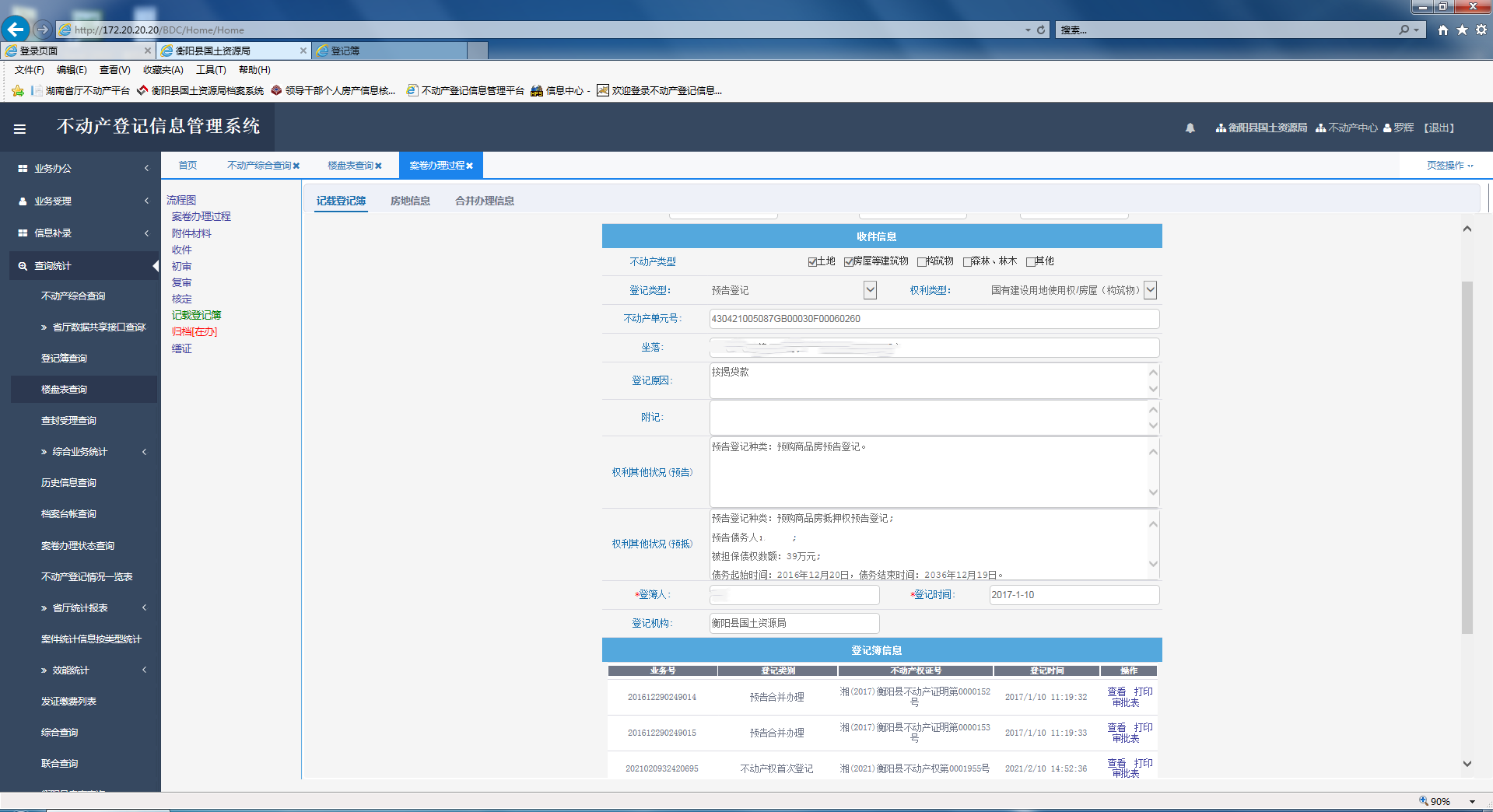Click the form vertical scrollbar thumb

pos(1467,457)
